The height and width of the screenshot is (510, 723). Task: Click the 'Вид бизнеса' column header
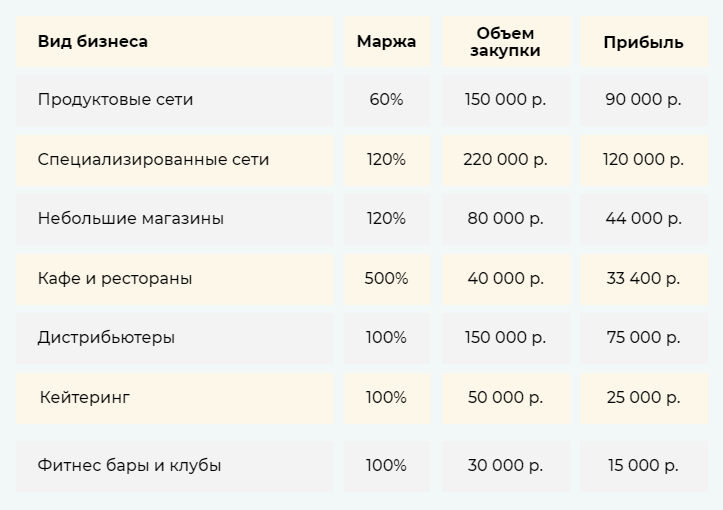click(x=93, y=42)
